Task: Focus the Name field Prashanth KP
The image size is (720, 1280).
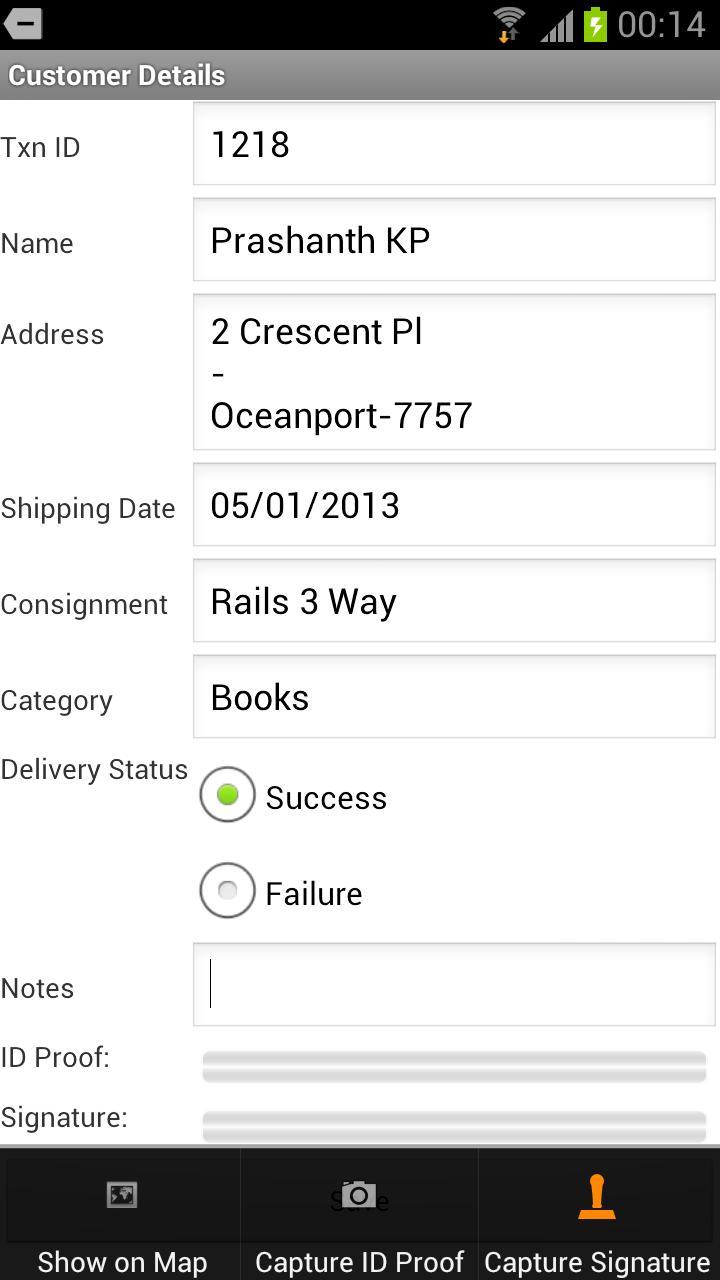Action: click(x=454, y=241)
